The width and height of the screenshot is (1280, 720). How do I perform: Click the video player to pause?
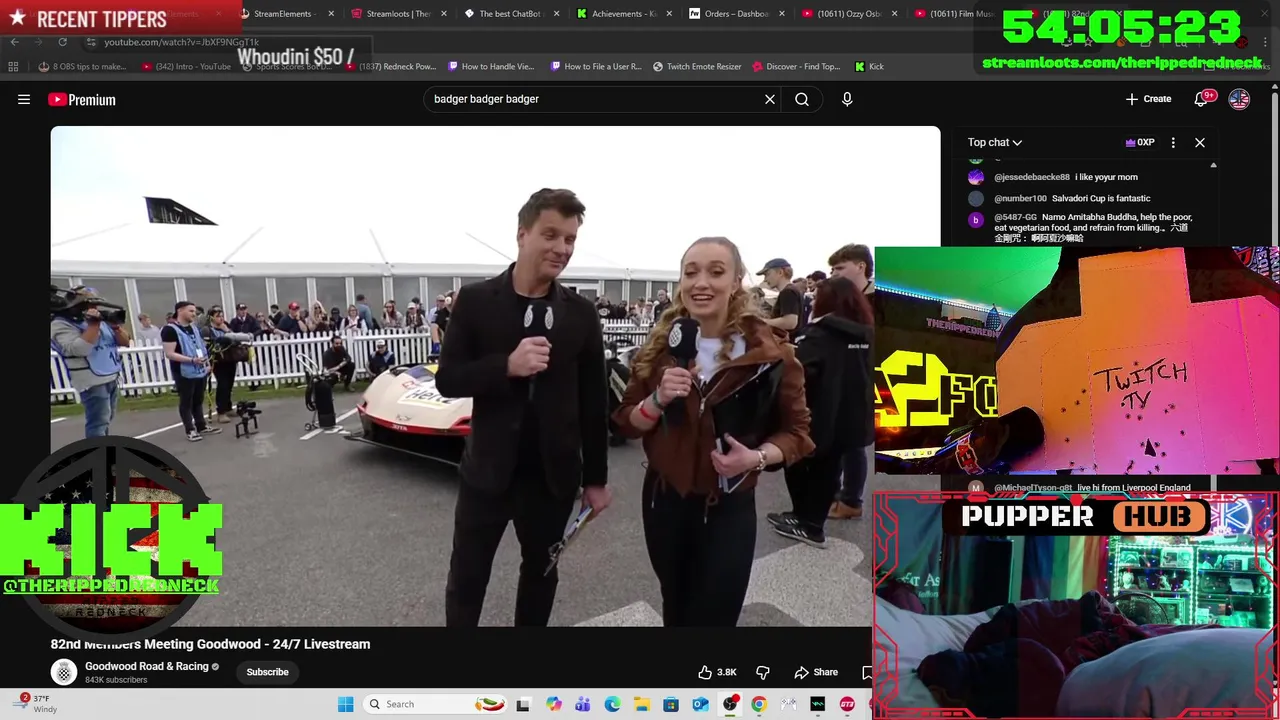[495, 376]
